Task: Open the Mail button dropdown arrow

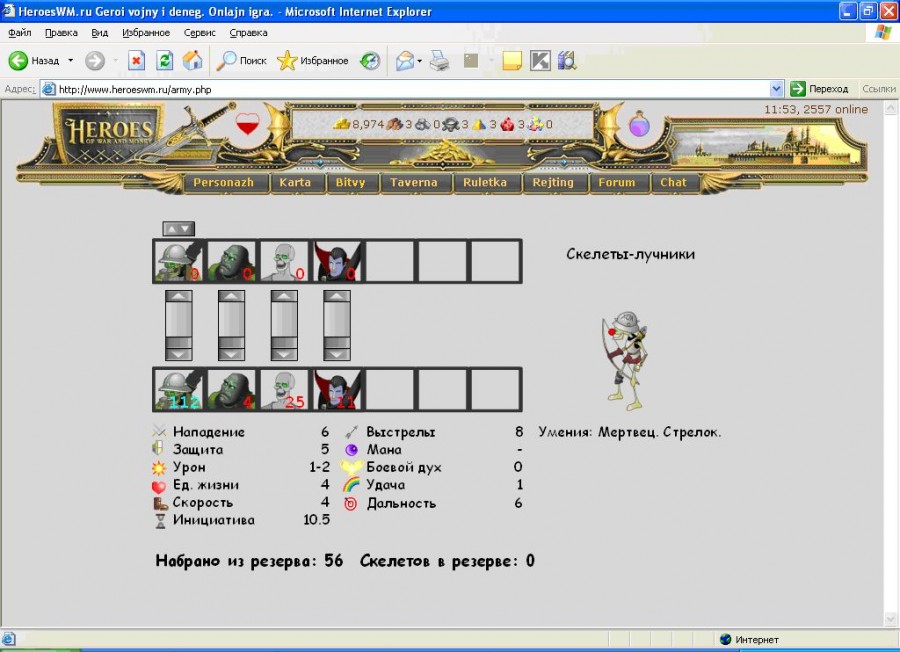Action: pyautogui.click(x=420, y=60)
